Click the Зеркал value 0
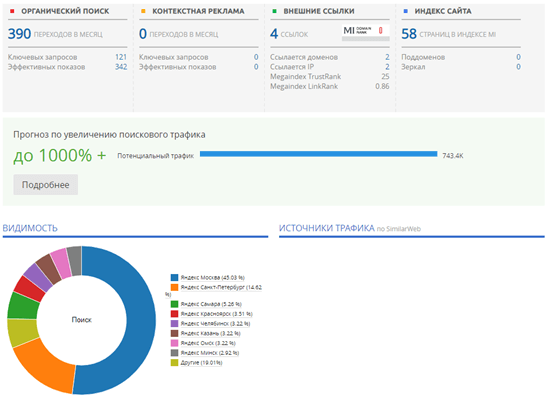 [518, 67]
